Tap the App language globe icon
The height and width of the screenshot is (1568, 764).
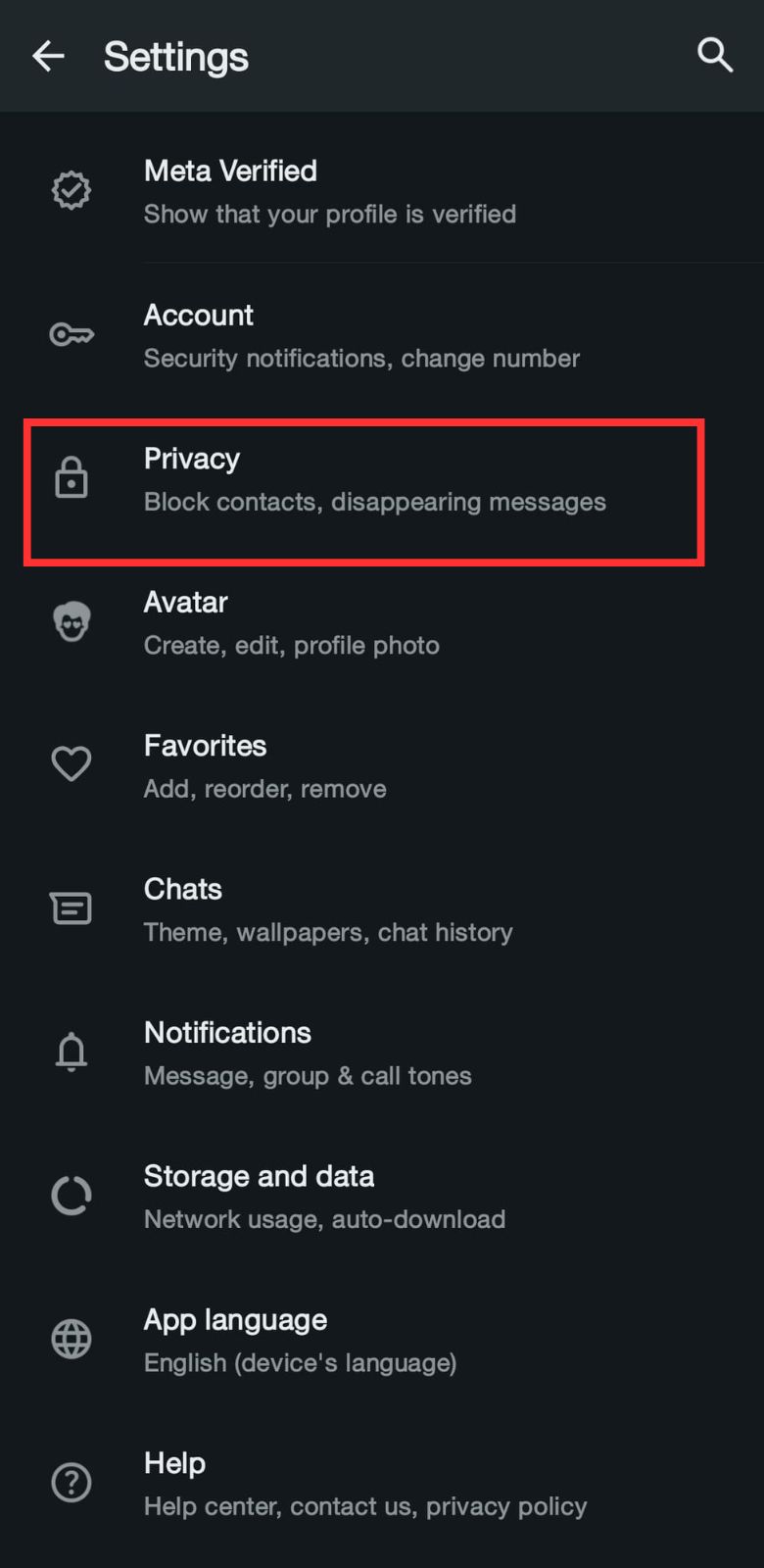pos(72,1339)
